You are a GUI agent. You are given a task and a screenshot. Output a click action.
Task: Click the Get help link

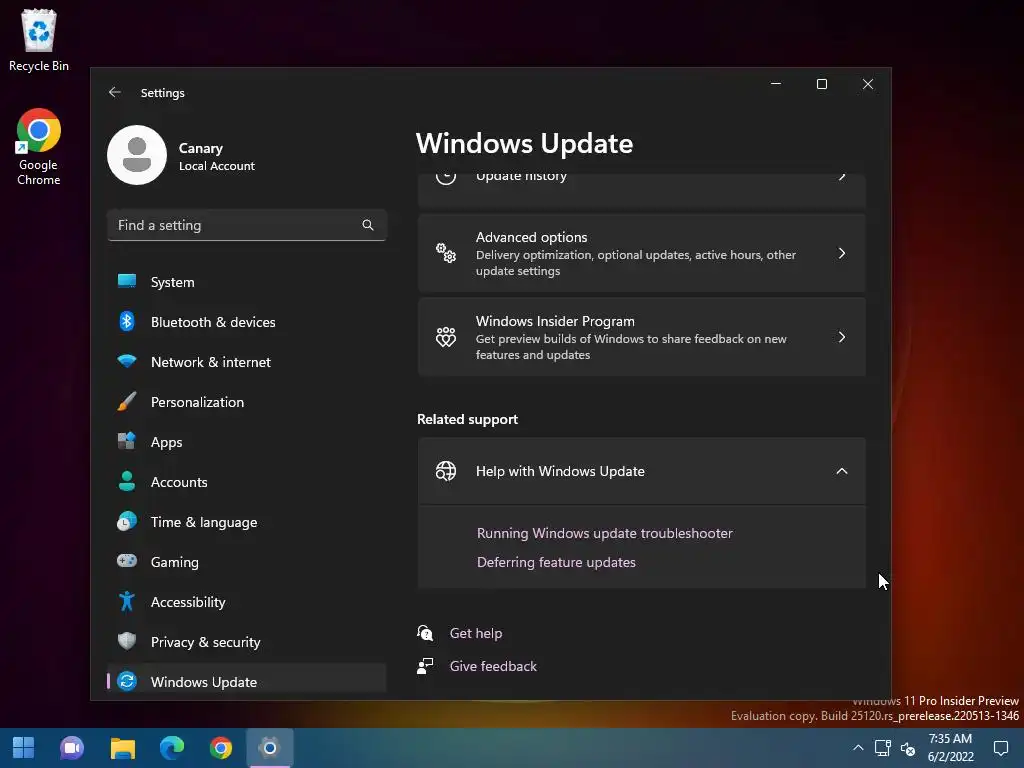pyautogui.click(x=475, y=633)
